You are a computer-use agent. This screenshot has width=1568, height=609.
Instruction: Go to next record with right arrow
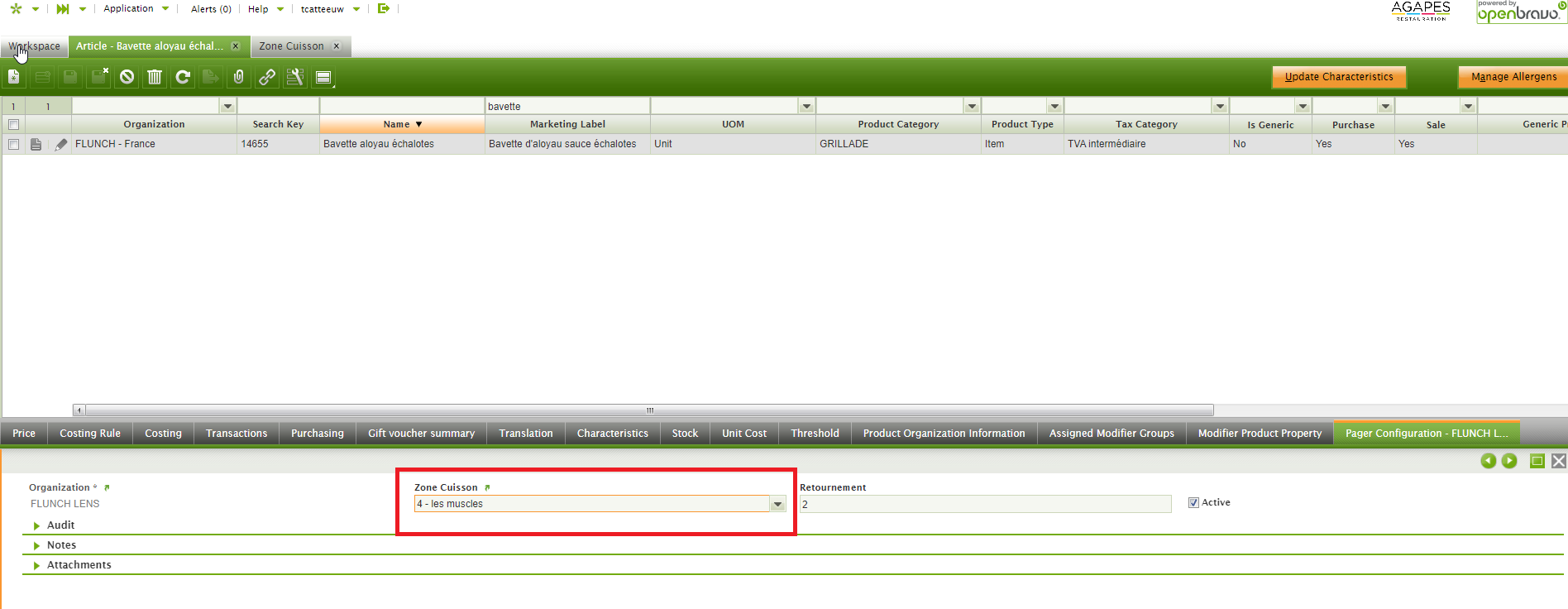(1509, 461)
